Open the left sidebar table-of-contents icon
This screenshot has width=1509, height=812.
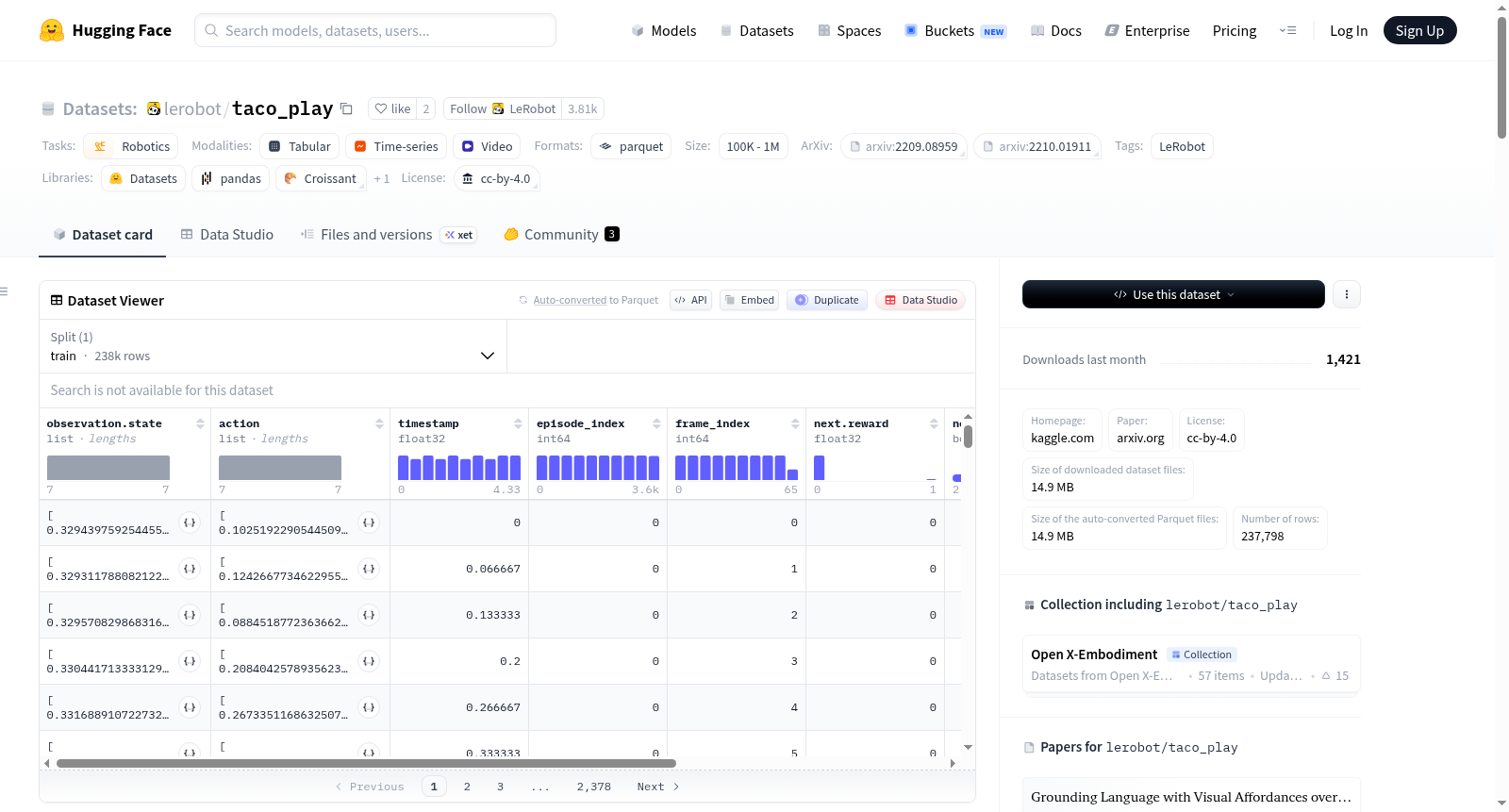[5, 291]
